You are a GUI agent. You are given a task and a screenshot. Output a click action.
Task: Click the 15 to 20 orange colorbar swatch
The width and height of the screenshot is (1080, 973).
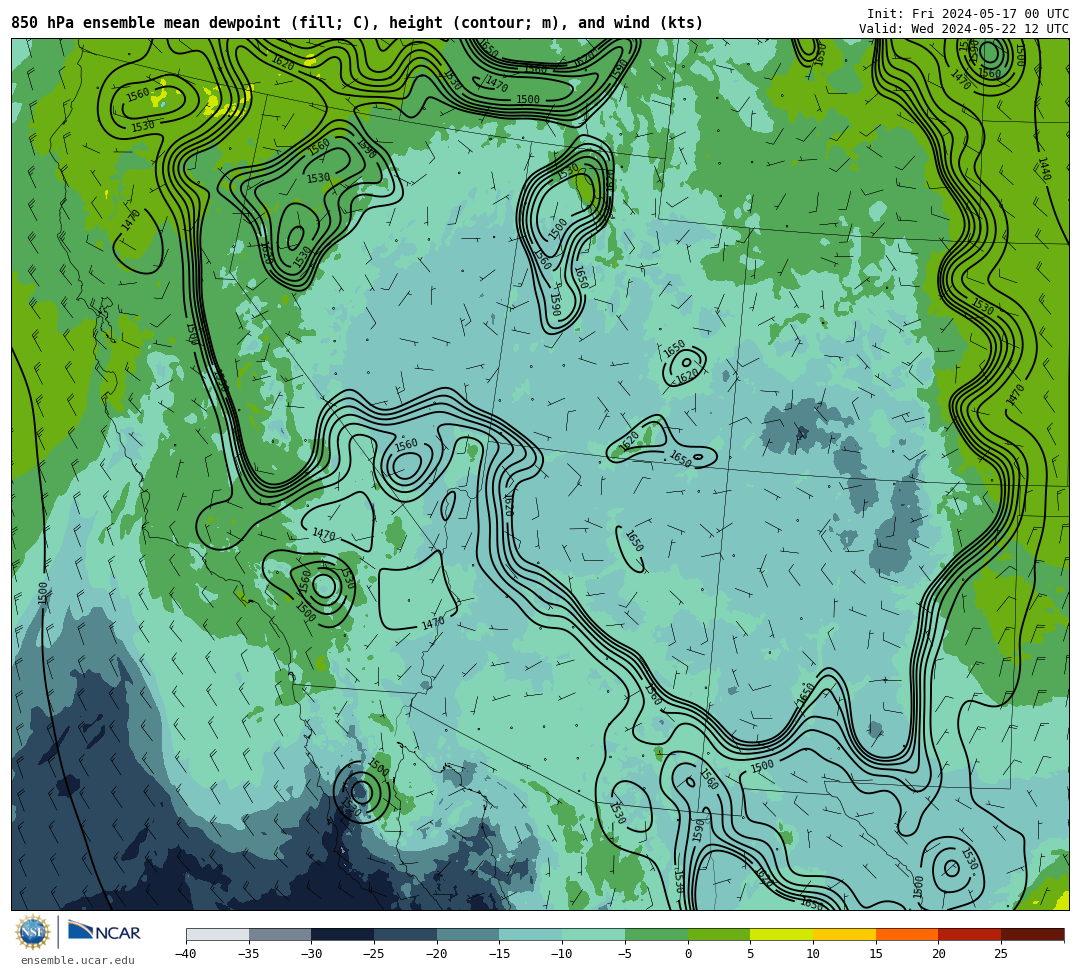click(907, 934)
